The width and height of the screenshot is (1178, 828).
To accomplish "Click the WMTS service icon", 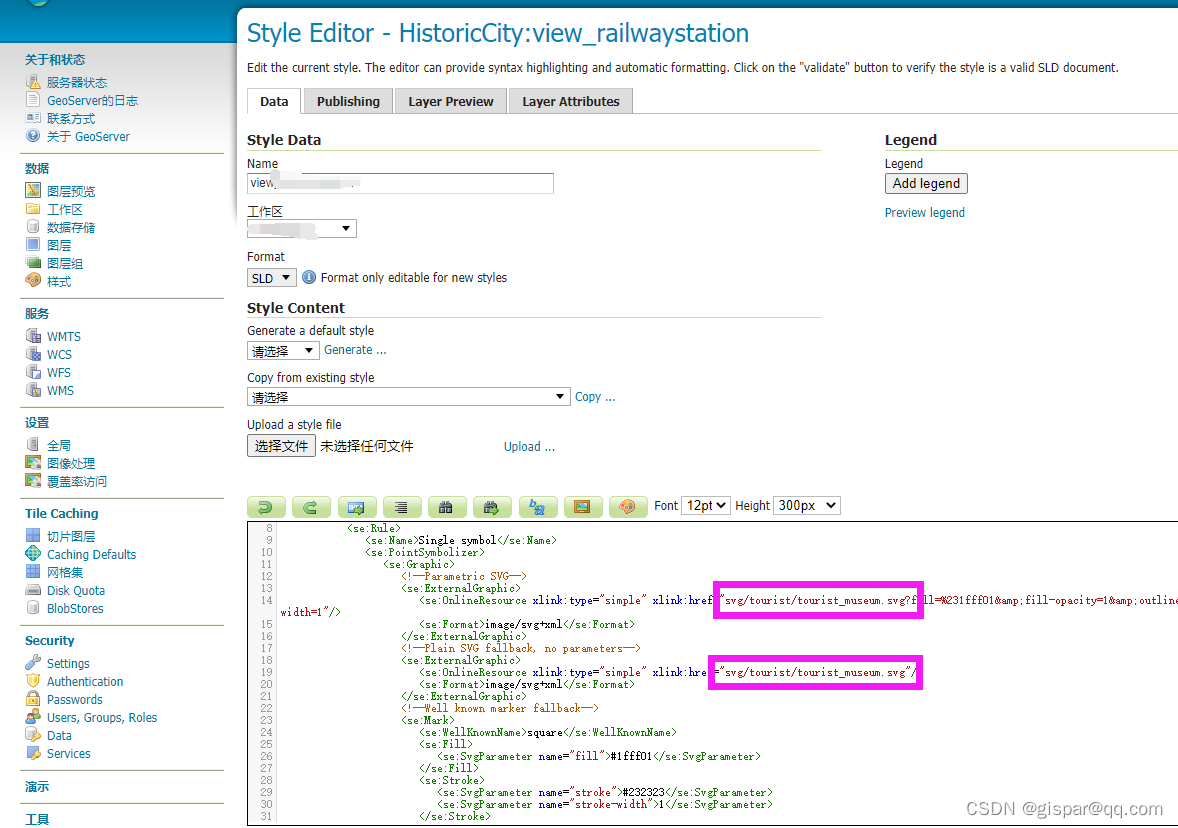I will (33, 336).
